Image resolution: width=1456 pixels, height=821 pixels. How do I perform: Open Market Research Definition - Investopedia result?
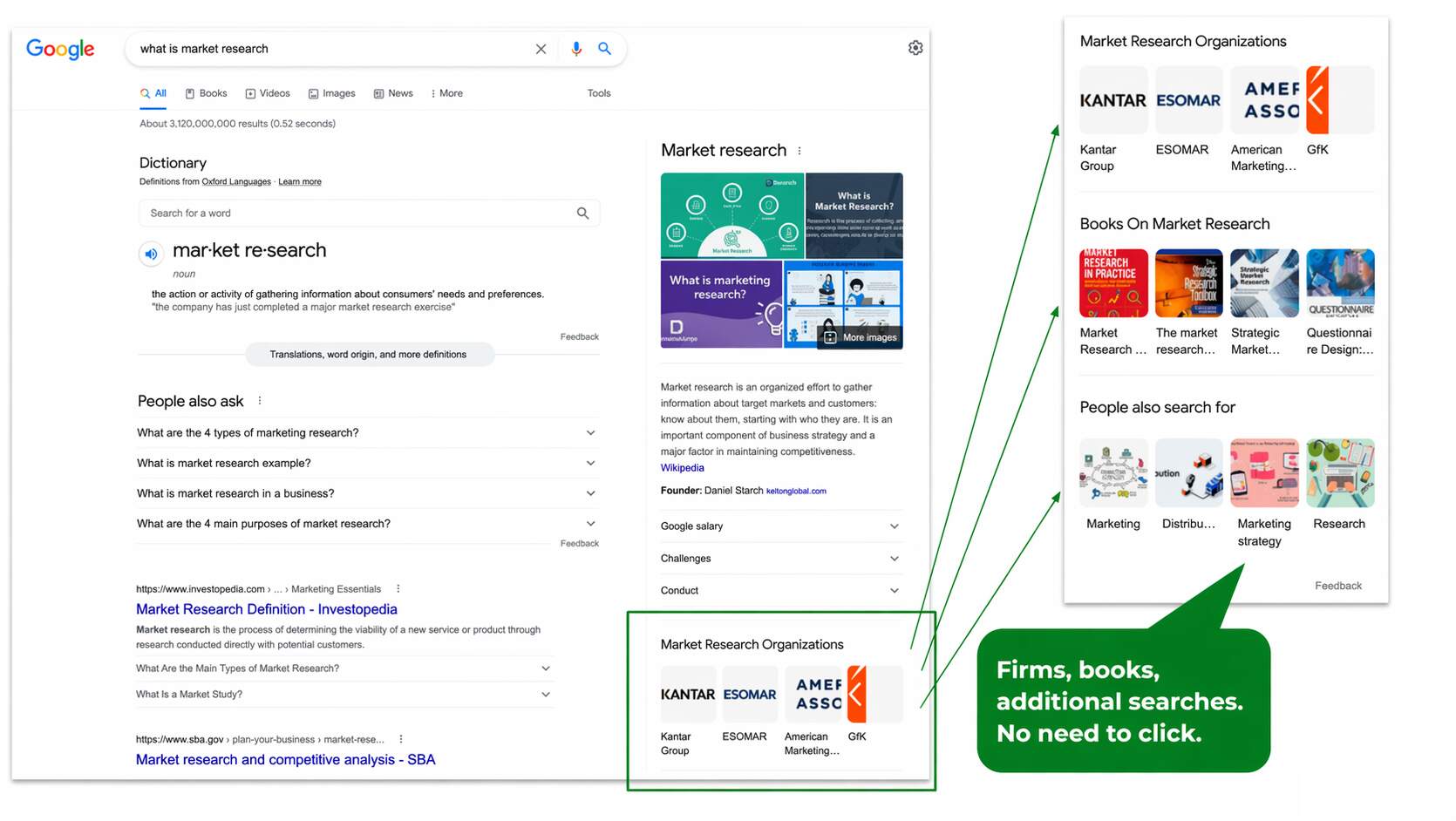coord(267,609)
